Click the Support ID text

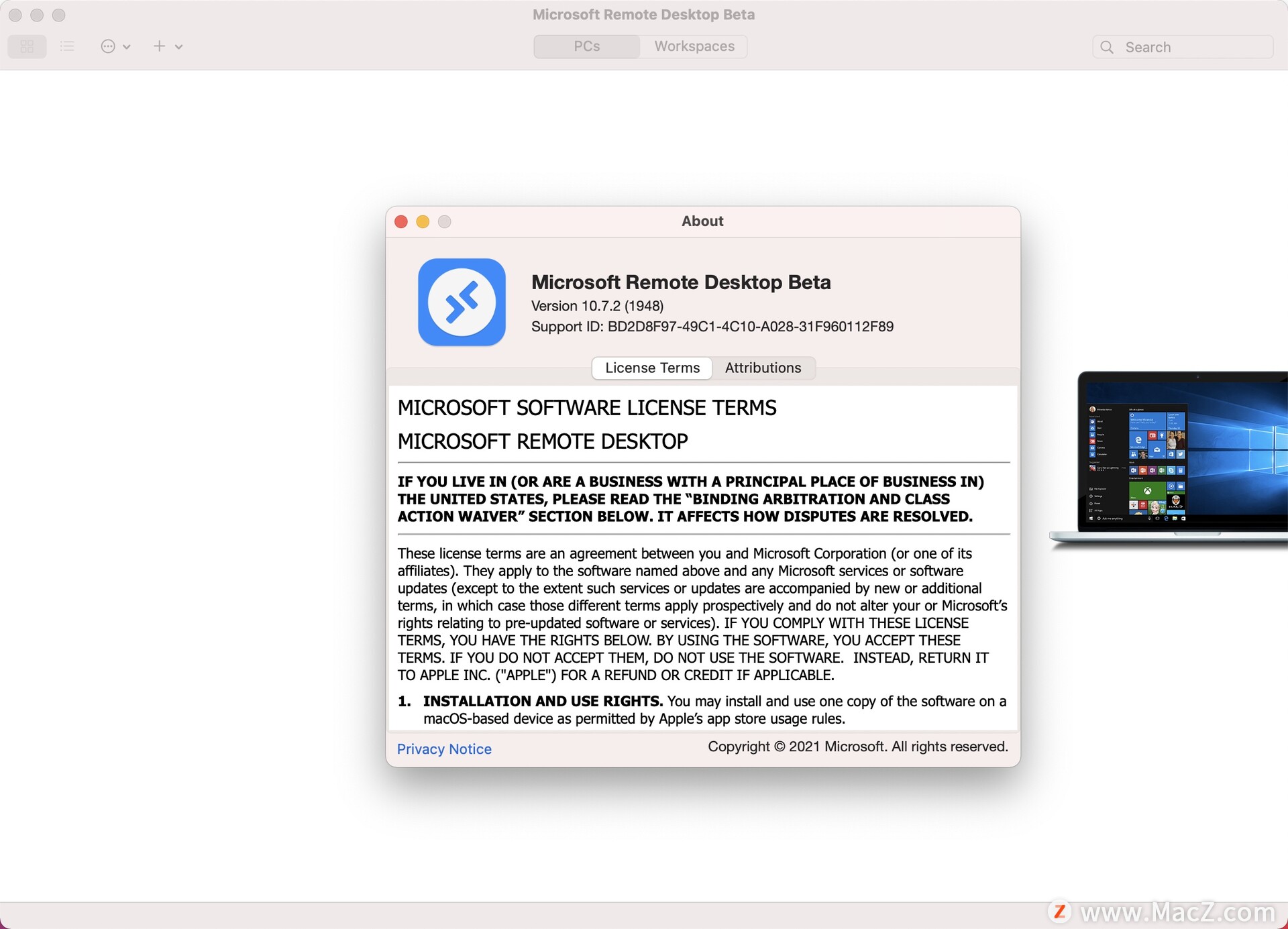[x=712, y=327]
